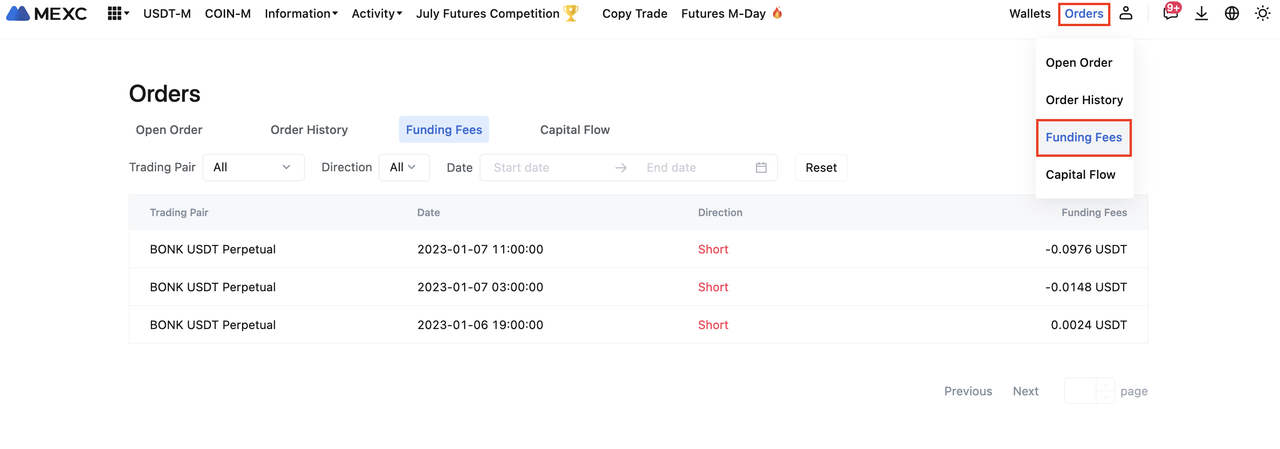
Task: Click the calendar icon in date field
Action: click(761, 167)
